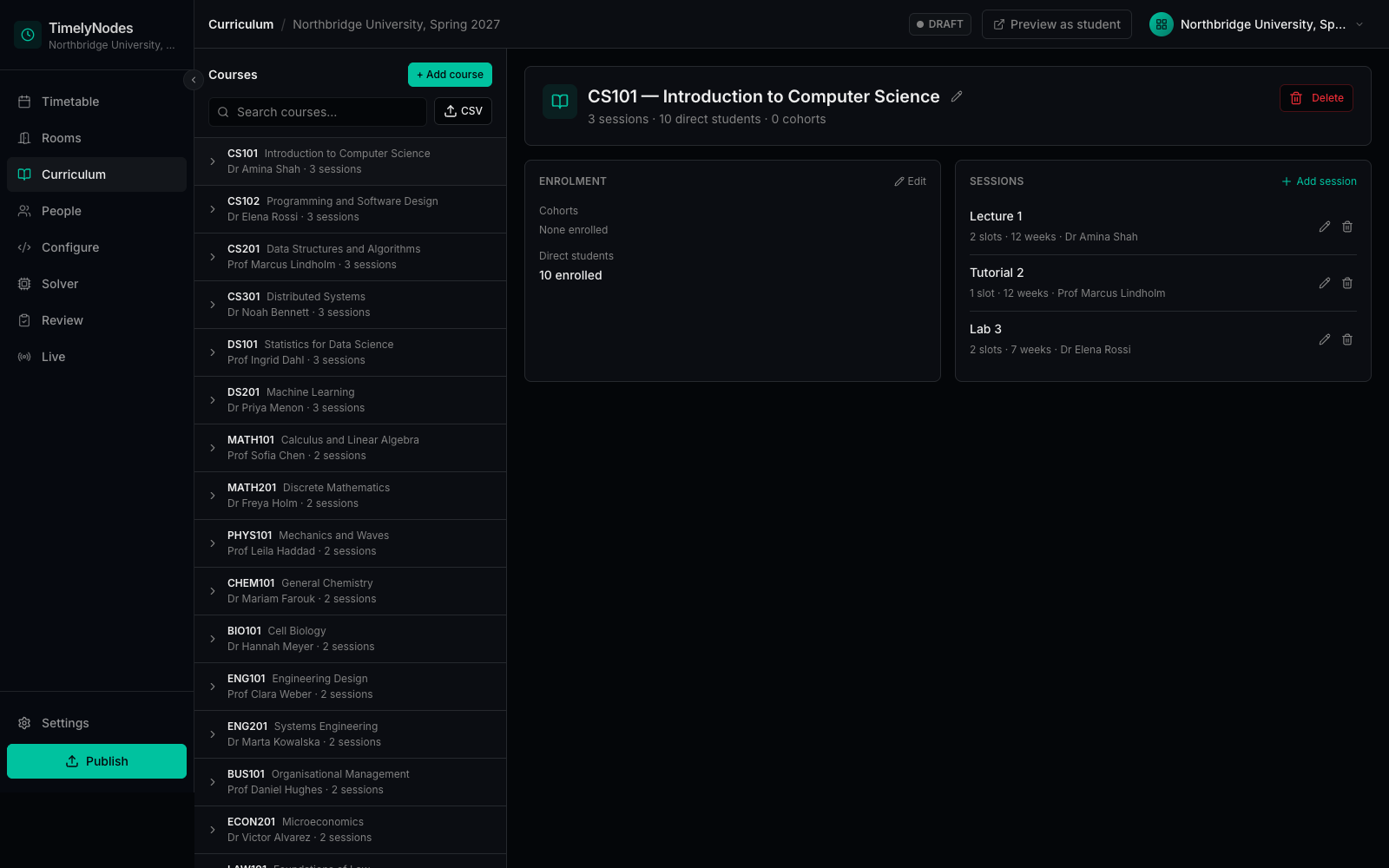Go to the People section
Image resolution: width=1389 pixels, height=868 pixels.
96,211
